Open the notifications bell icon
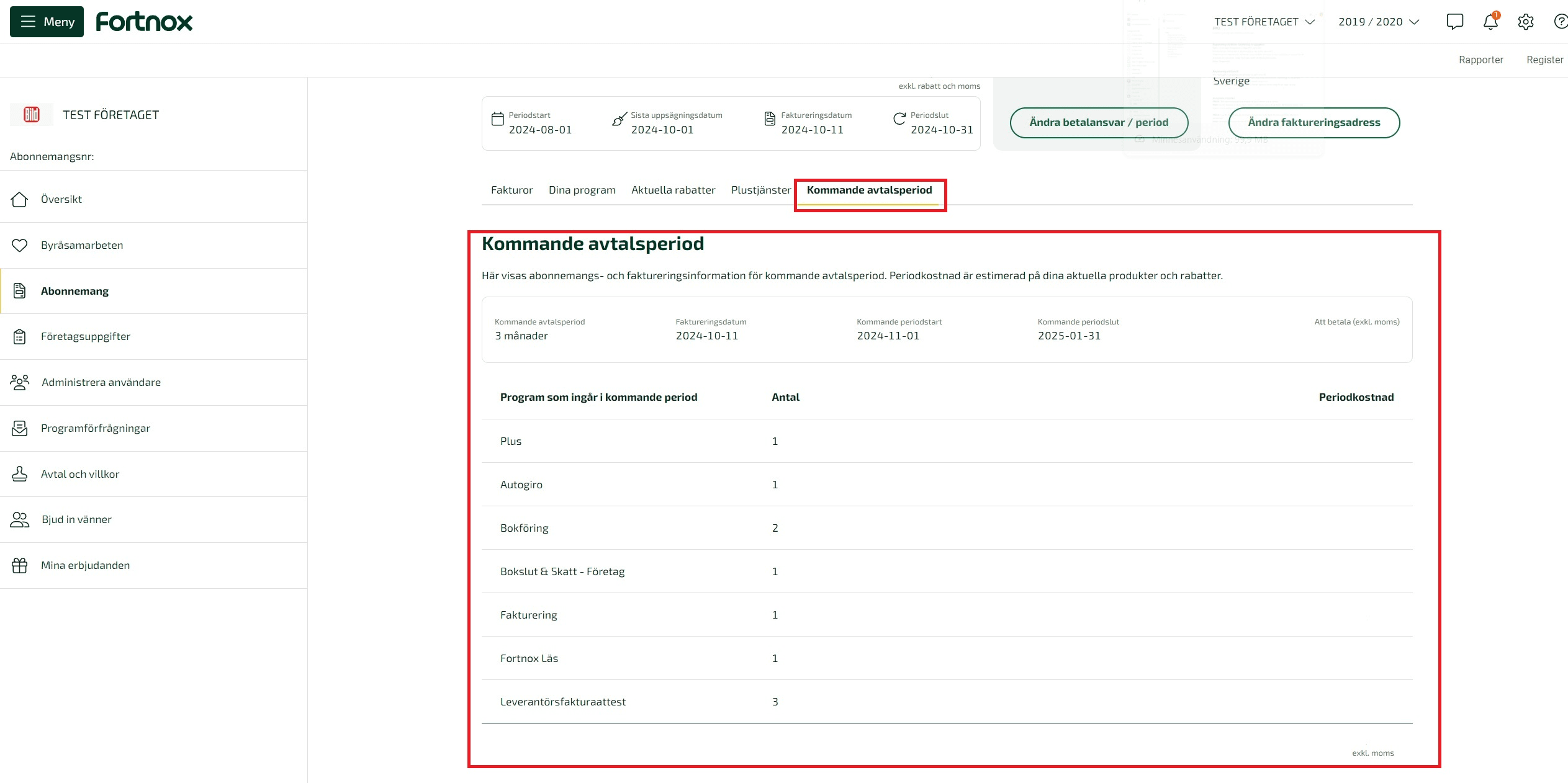1568x783 pixels. point(1490,22)
